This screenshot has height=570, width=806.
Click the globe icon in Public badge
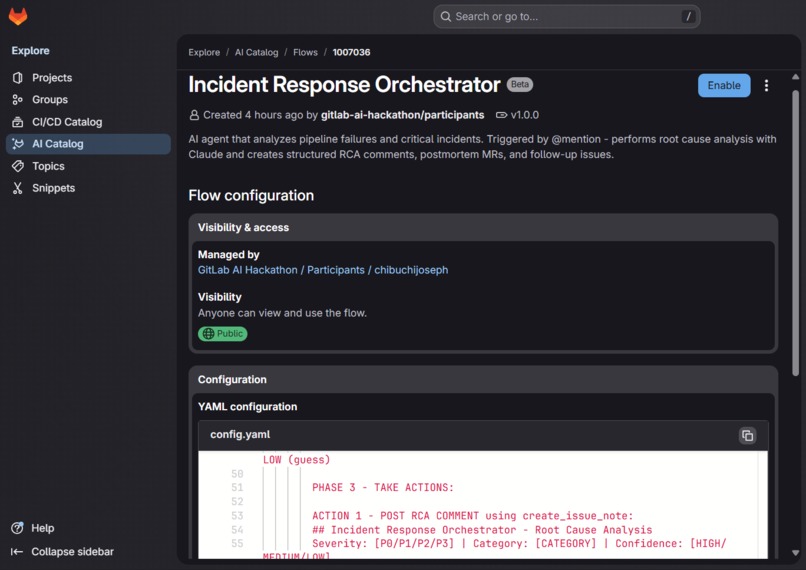tap(208, 334)
